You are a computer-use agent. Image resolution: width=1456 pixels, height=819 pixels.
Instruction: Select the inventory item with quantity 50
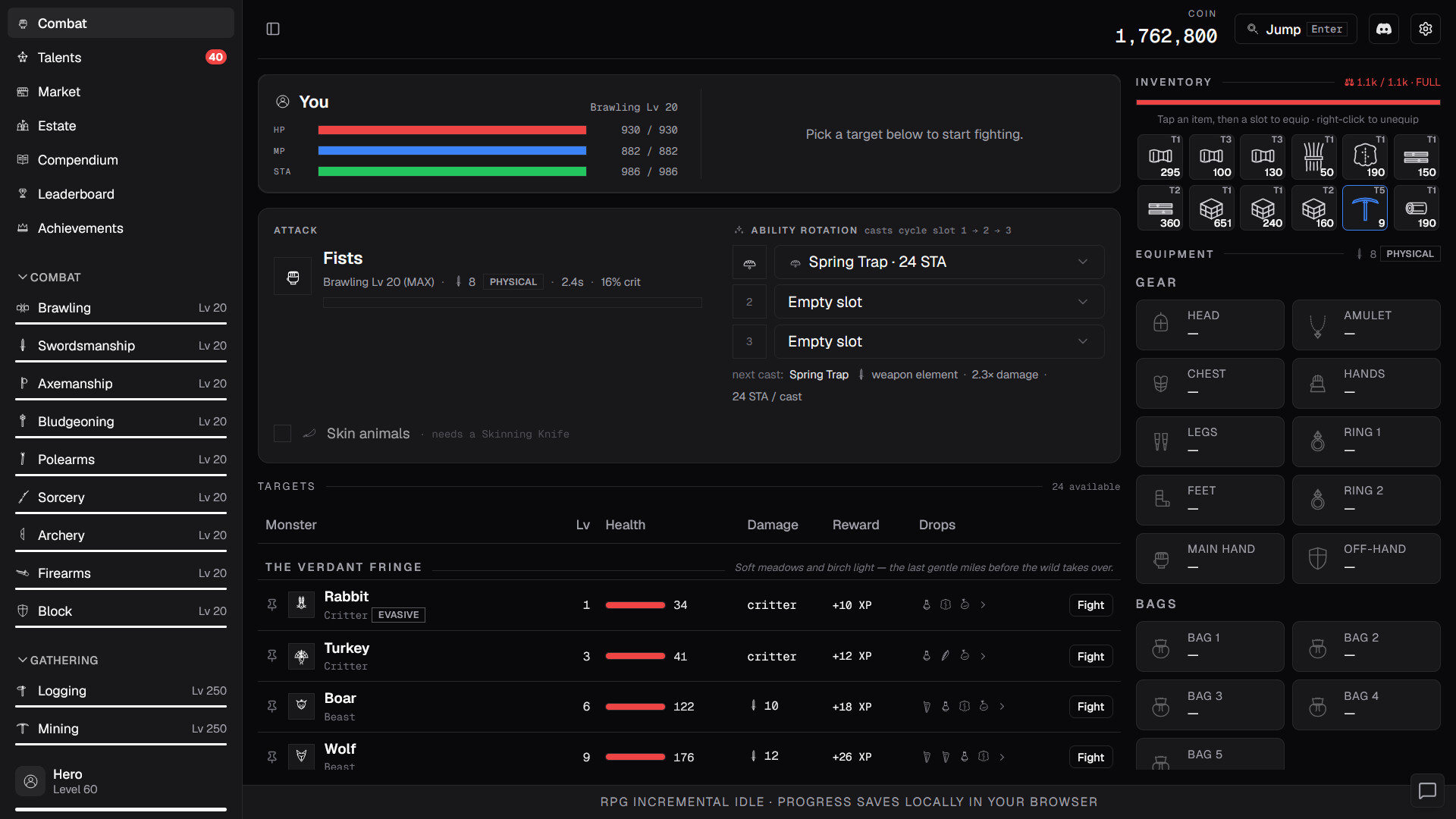1313,157
